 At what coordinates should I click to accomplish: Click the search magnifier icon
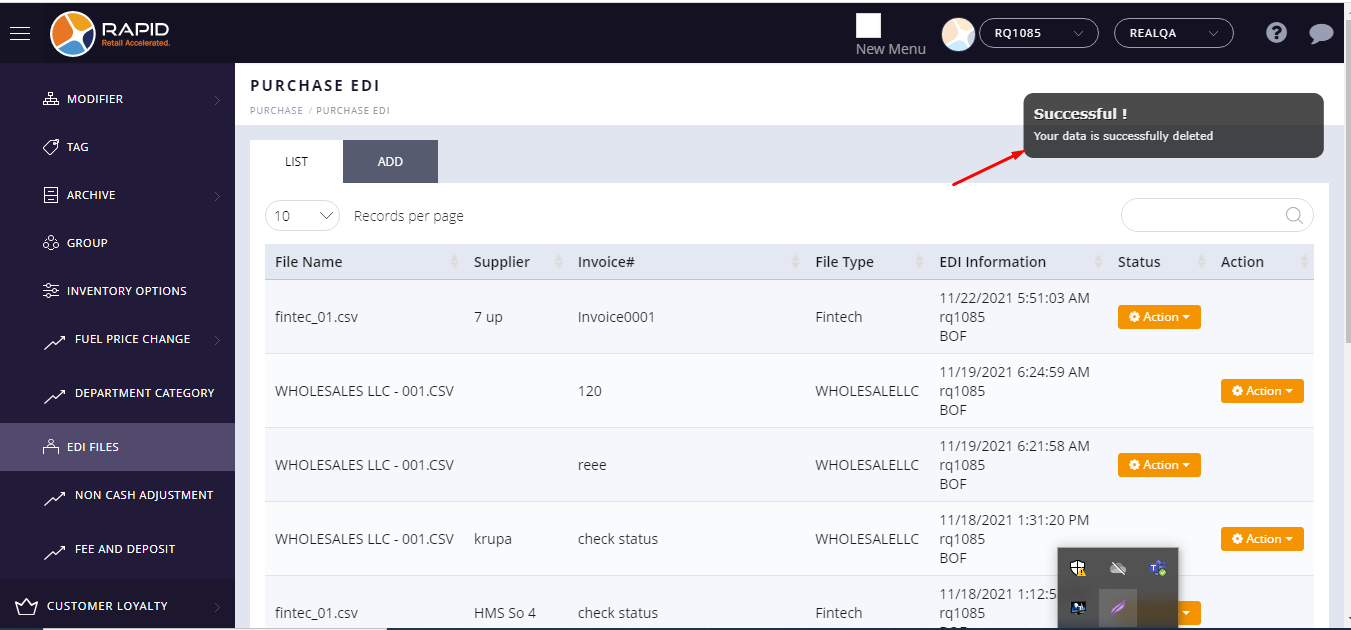[x=1293, y=215]
